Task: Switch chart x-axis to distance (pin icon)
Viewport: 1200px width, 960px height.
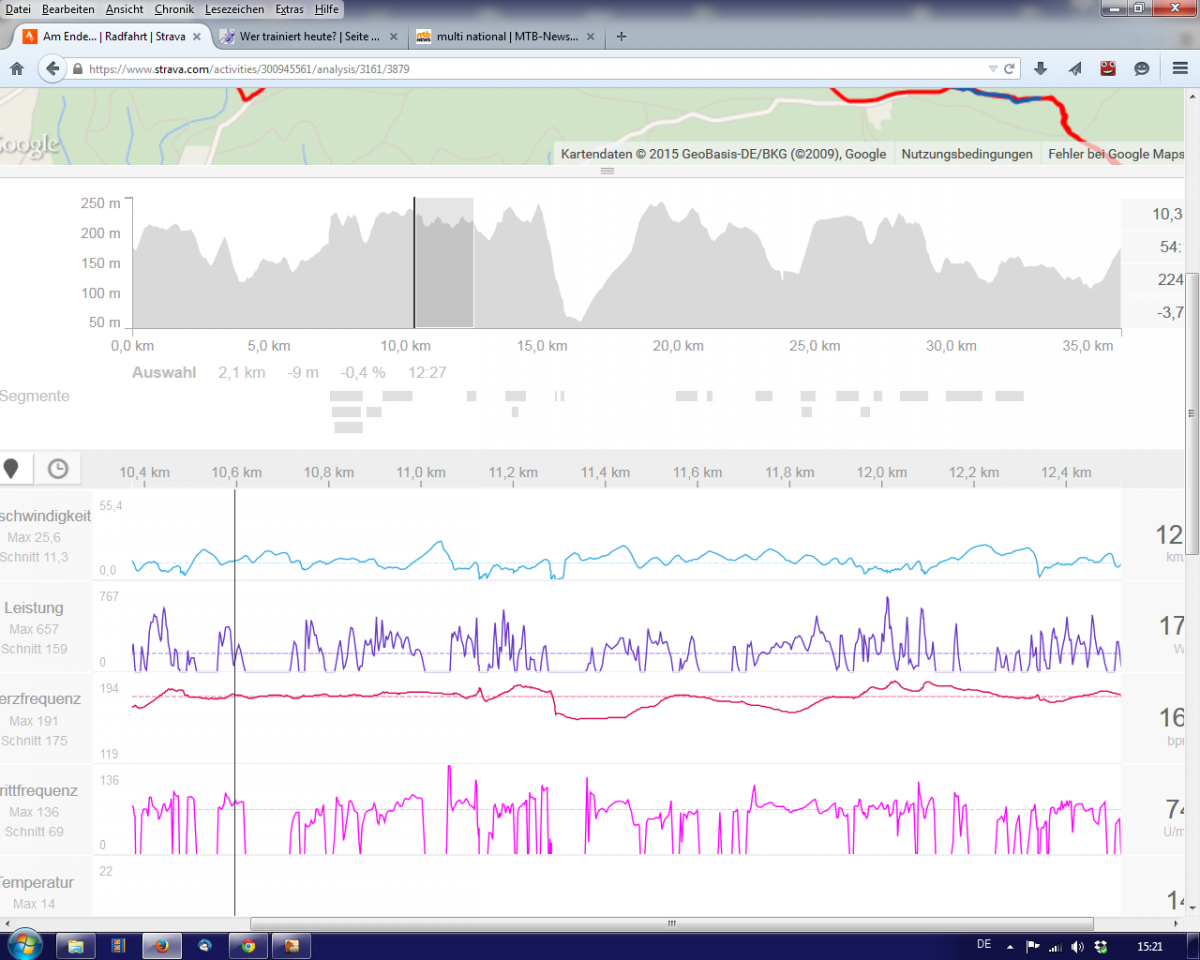Action: point(12,468)
